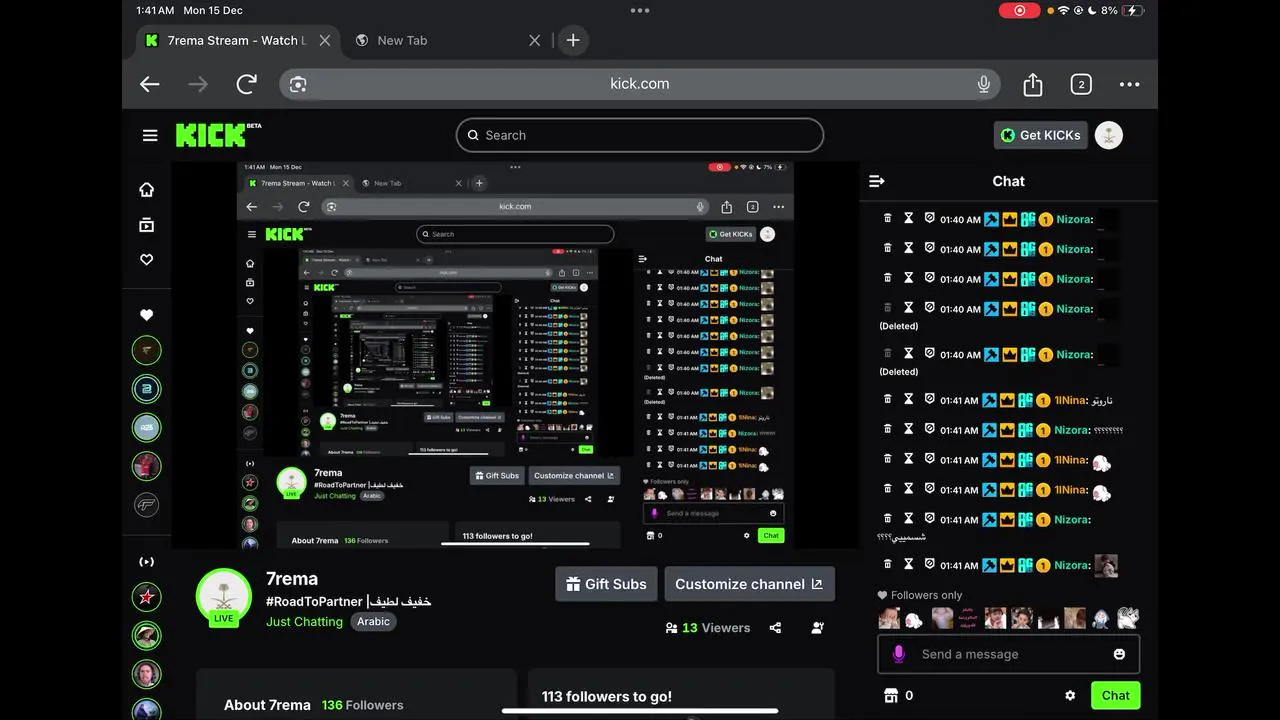Image resolution: width=1280 pixels, height=720 pixels.
Task: Timeout Nizora on ؟؟؟؟؟؟؟ message
Action: pyautogui.click(x=908, y=429)
